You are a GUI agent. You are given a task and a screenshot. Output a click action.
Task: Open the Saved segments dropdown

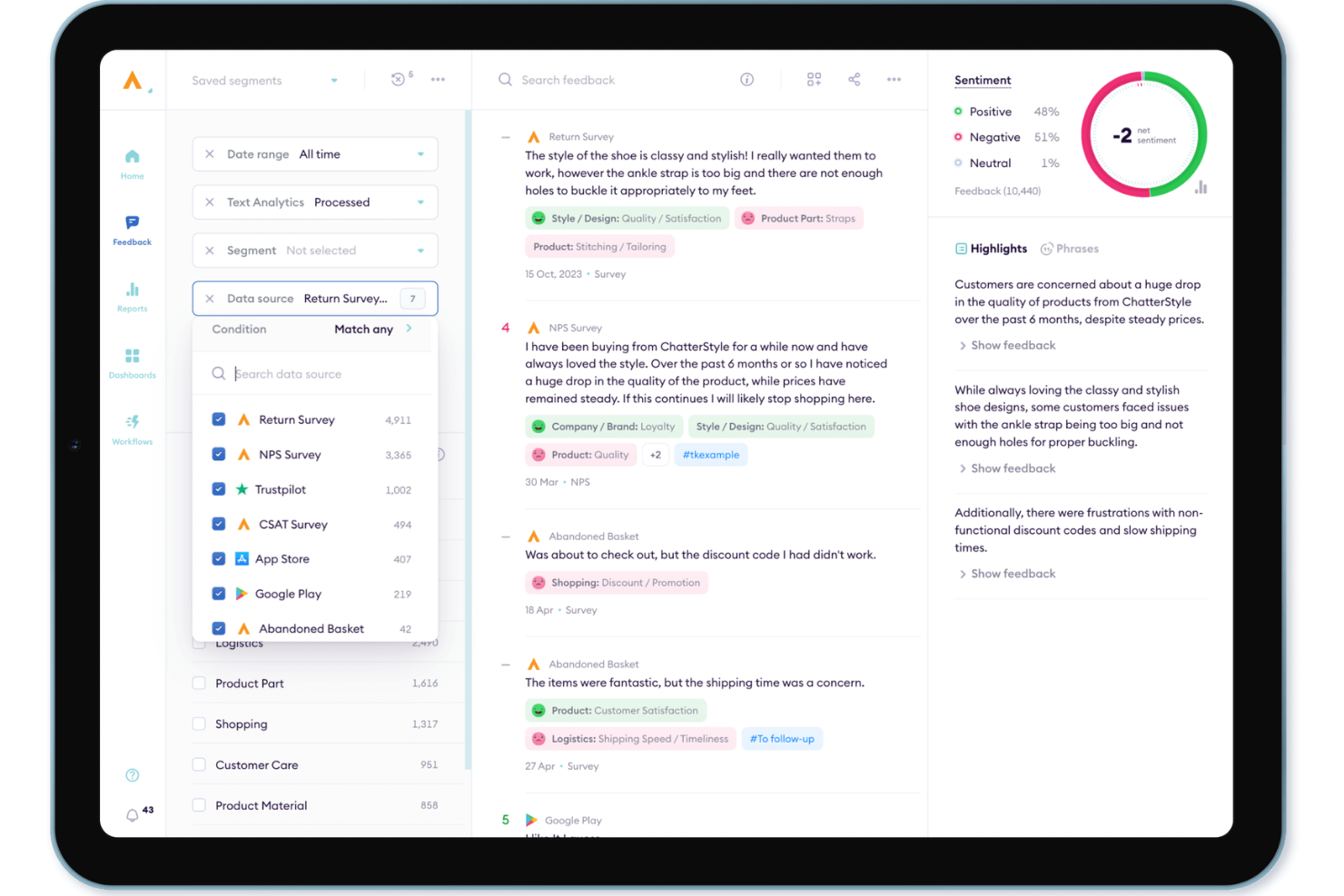point(263,80)
